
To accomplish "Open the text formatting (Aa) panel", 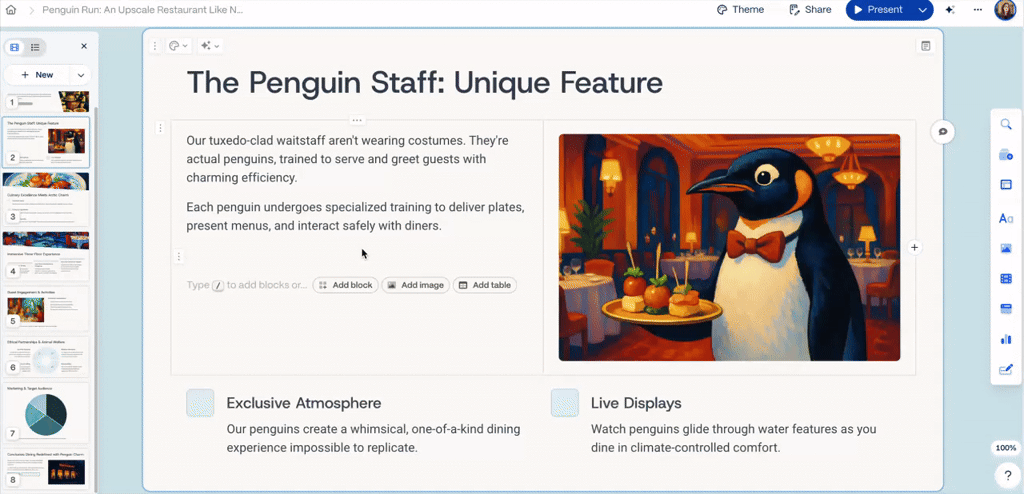I will click(x=1006, y=218).
